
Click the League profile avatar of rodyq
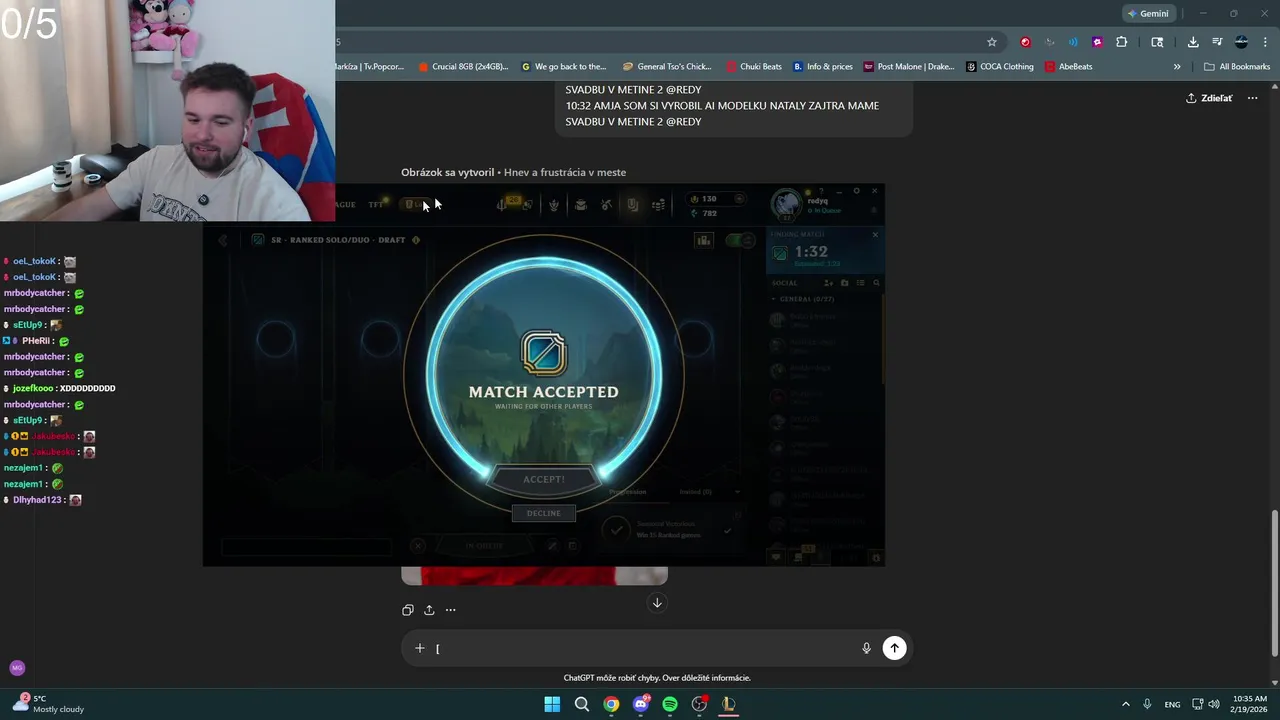tap(787, 204)
